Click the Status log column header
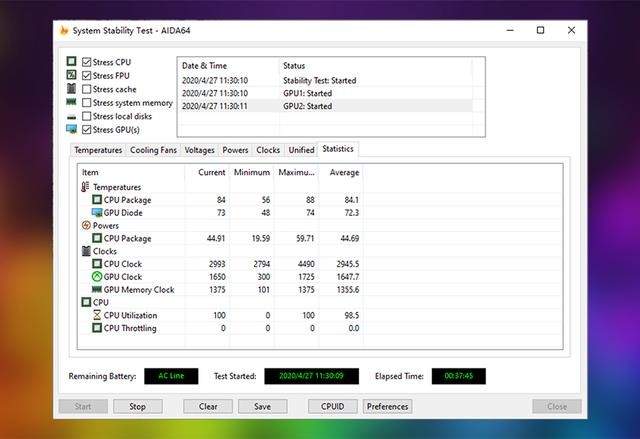The image size is (640, 439). point(376,66)
